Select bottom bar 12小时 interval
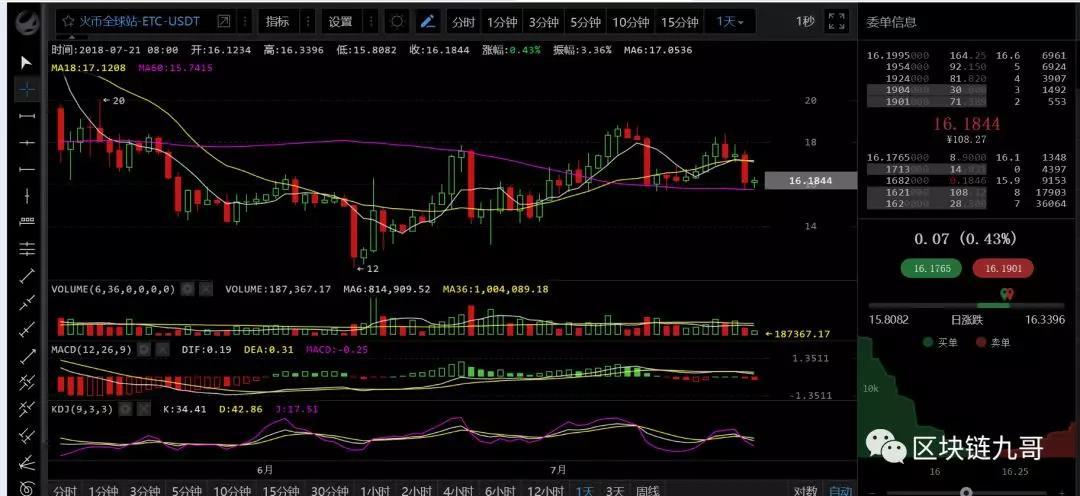1080x496 pixels. point(544,490)
